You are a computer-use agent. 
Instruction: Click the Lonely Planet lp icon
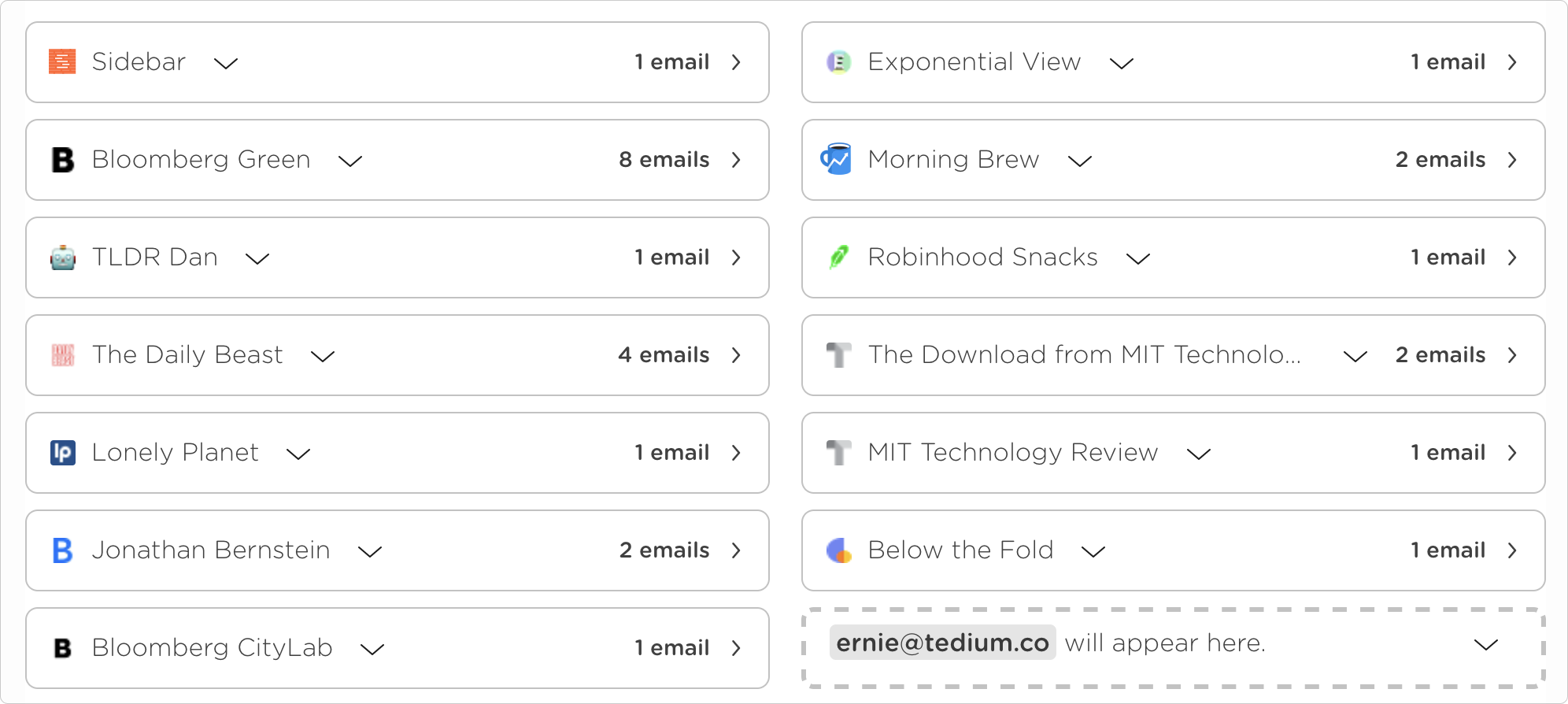click(62, 453)
